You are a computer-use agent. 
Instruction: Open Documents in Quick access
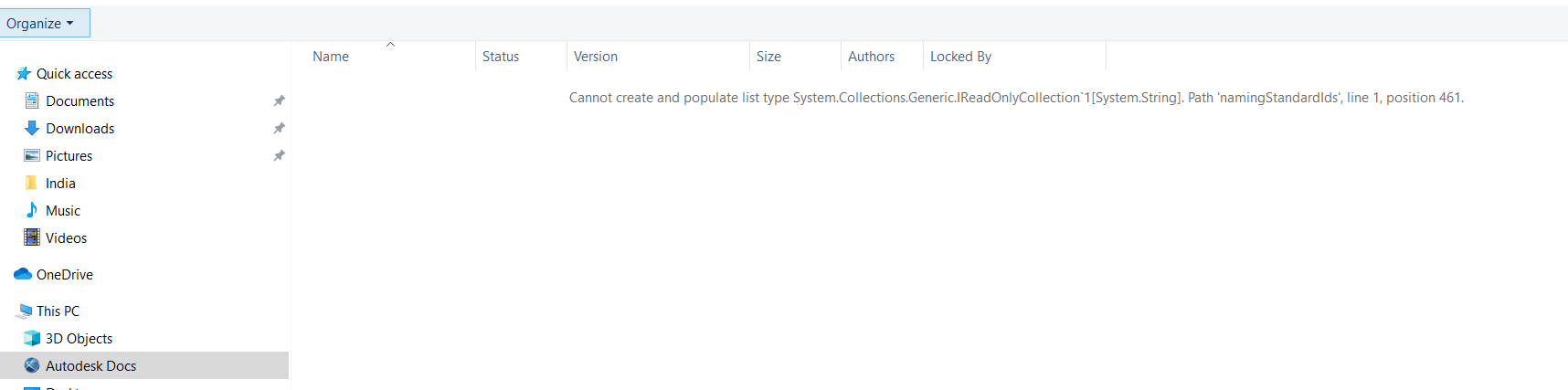click(x=80, y=100)
